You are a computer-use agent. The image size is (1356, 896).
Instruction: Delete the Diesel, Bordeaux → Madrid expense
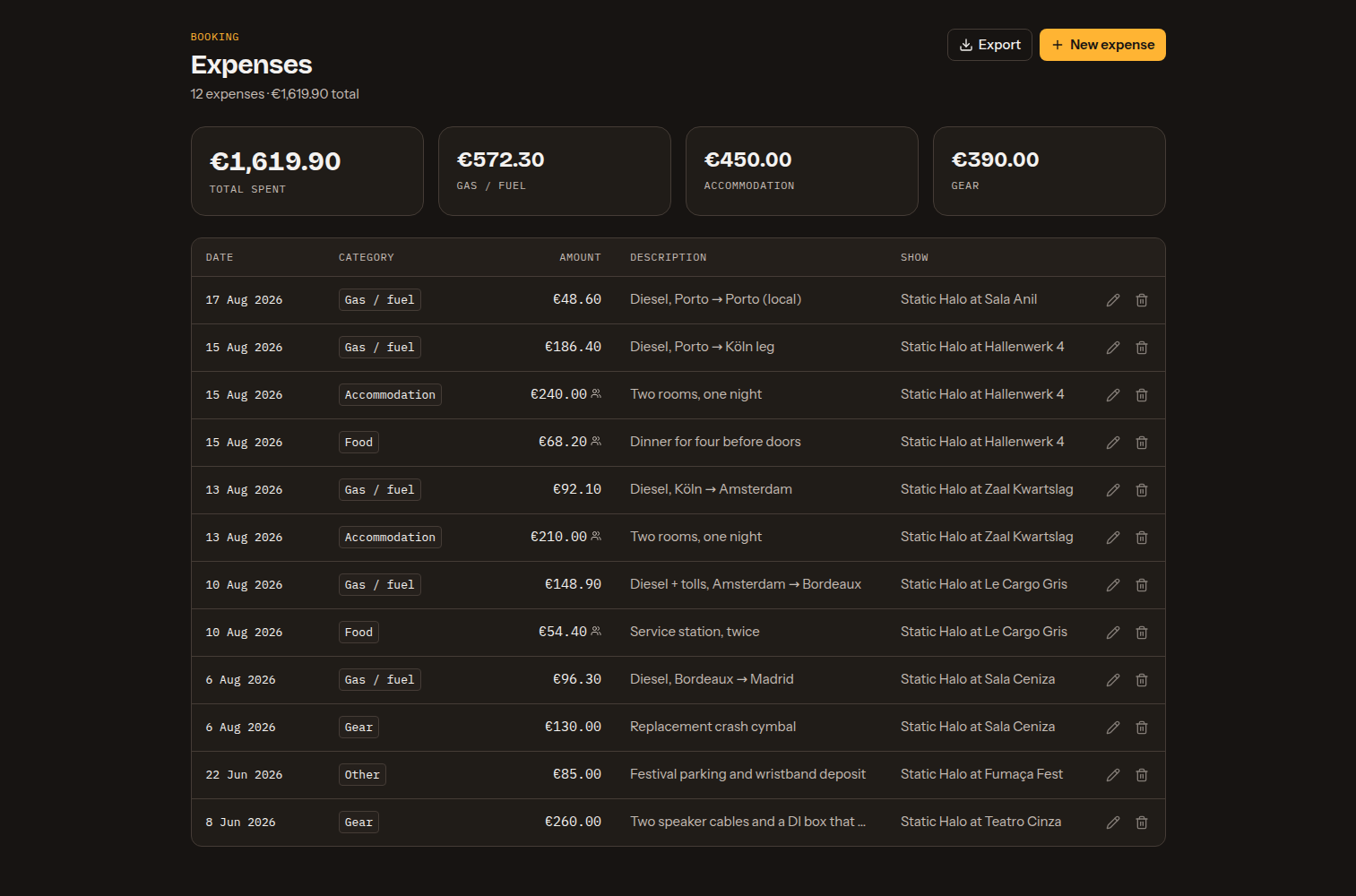pos(1142,680)
